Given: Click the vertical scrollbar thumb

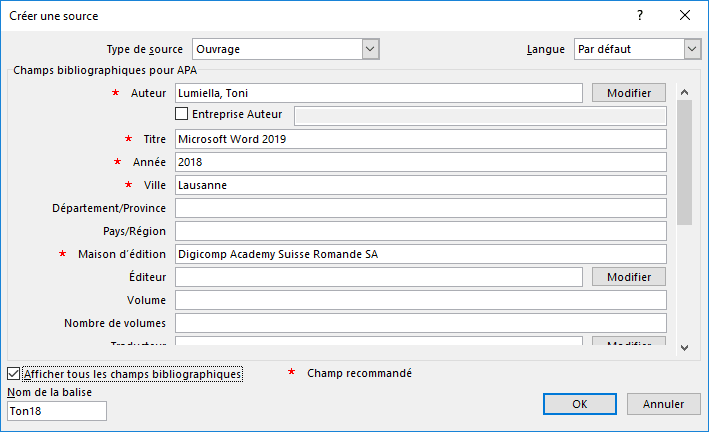Looking at the screenshot, I should click(685, 162).
